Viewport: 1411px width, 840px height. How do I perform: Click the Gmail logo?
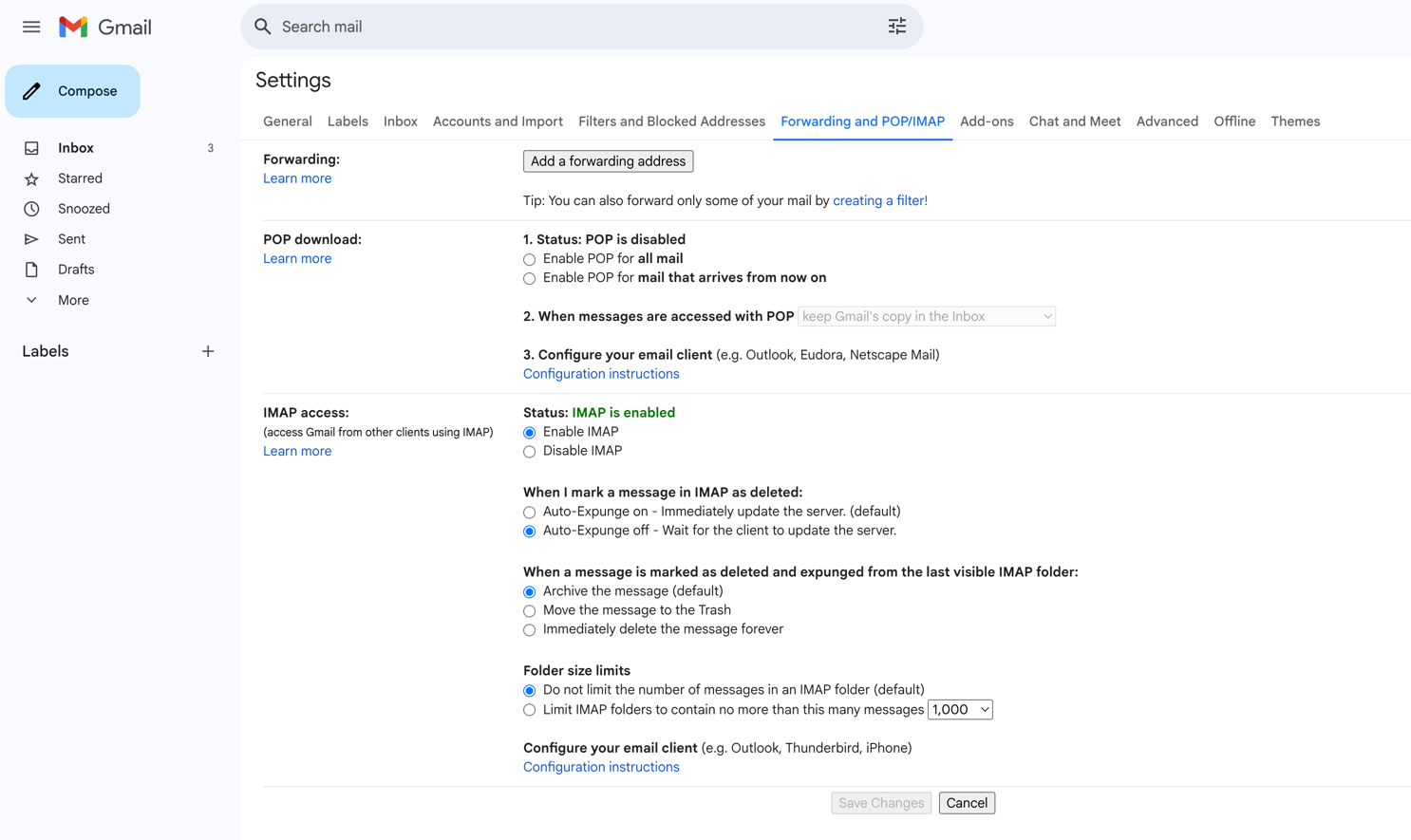click(104, 27)
